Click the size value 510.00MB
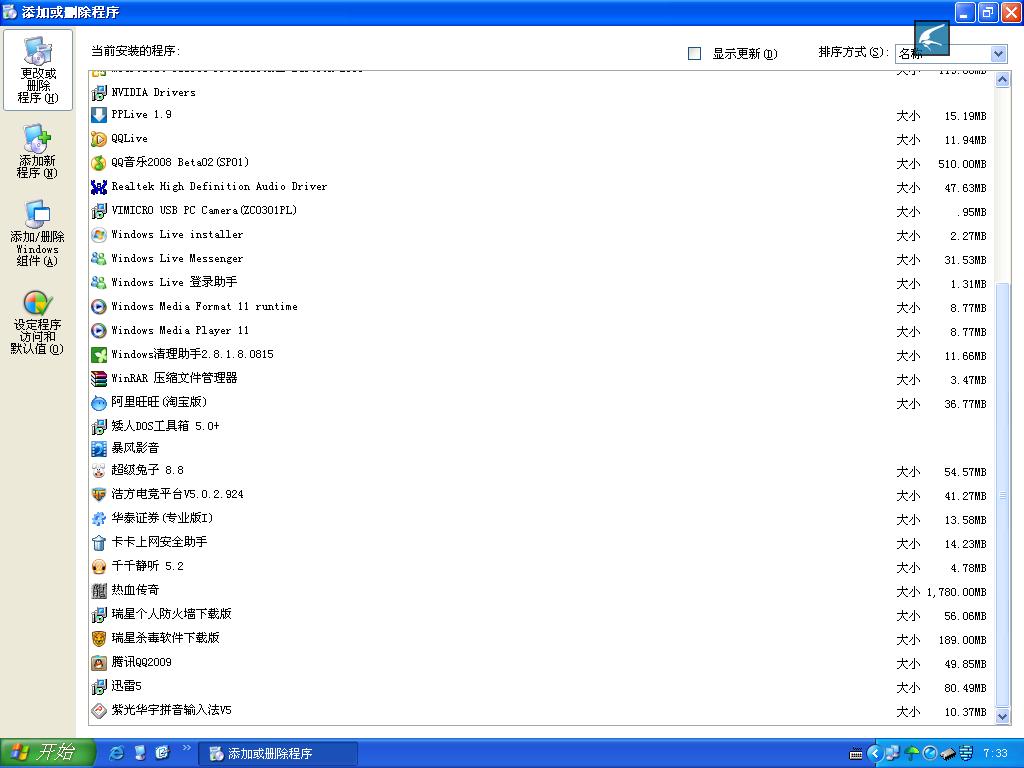 pos(962,164)
